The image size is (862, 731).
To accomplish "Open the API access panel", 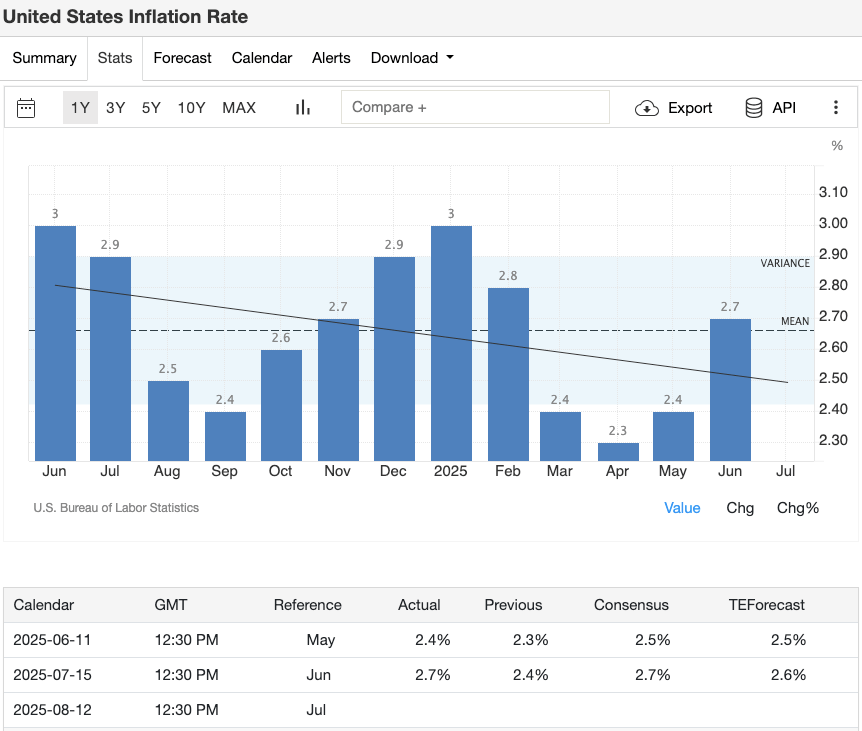I will click(768, 107).
